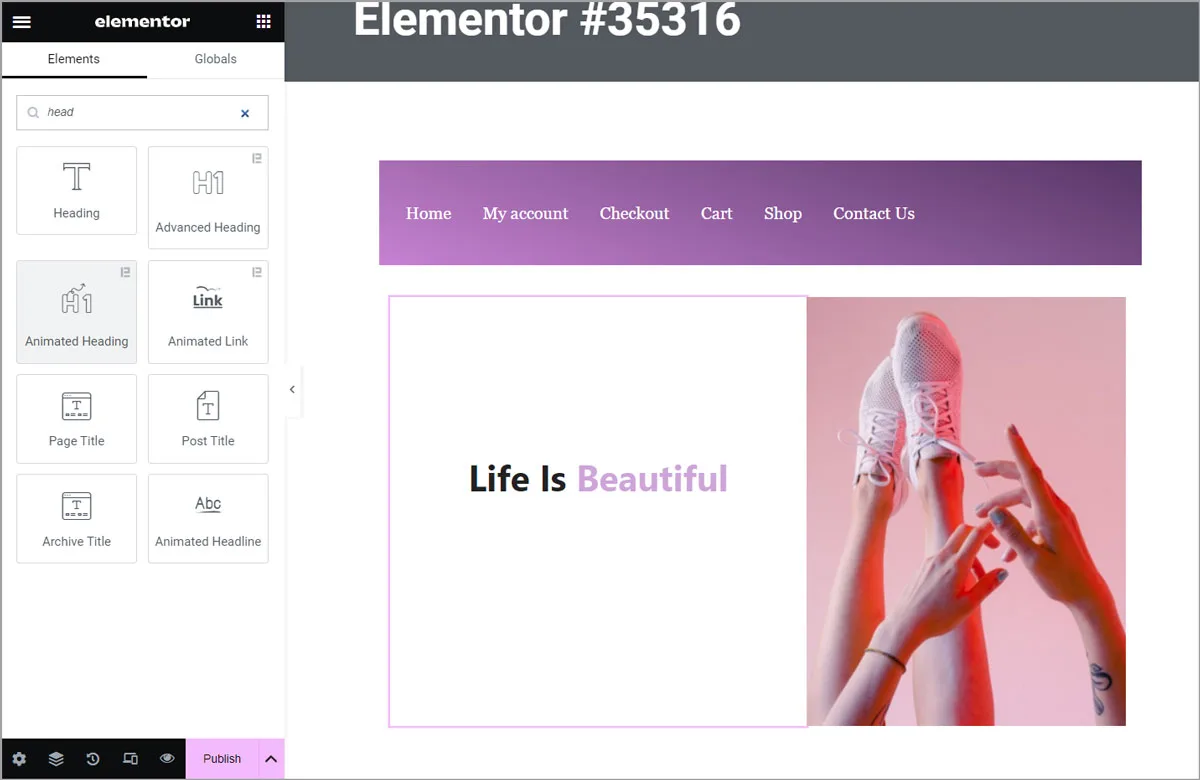The width and height of the screenshot is (1200, 780).
Task: Open the Shop menu link
Action: click(x=783, y=213)
